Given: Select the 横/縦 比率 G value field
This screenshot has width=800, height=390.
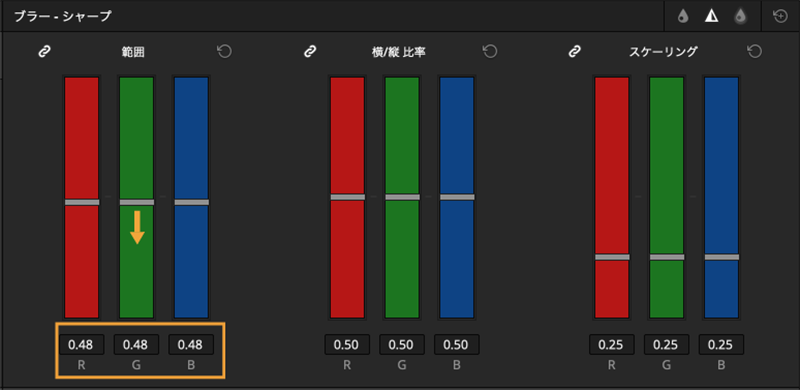Looking at the screenshot, I should [402, 345].
